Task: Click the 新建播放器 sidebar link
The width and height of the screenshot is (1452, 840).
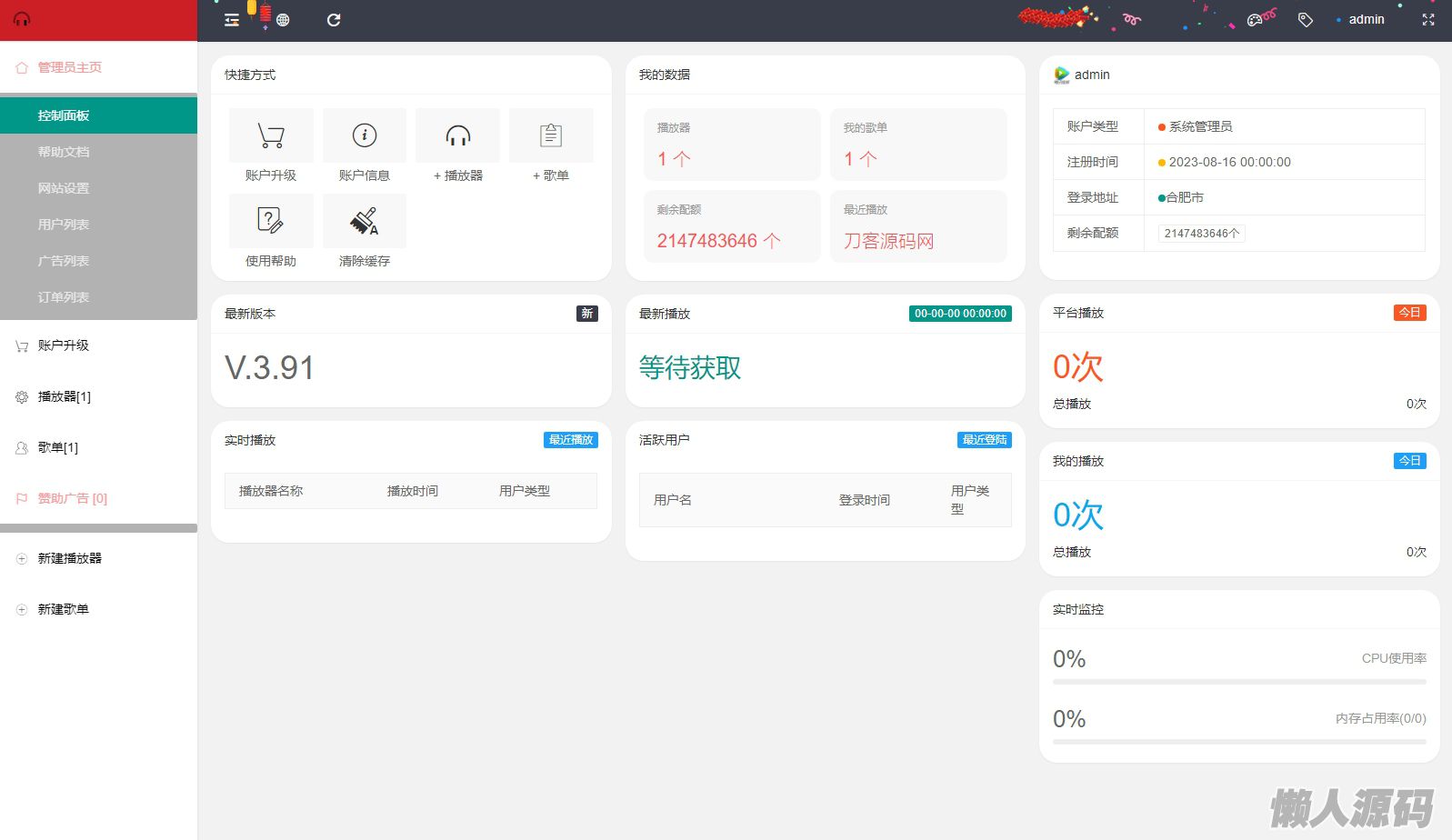Action: (x=70, y=558)
